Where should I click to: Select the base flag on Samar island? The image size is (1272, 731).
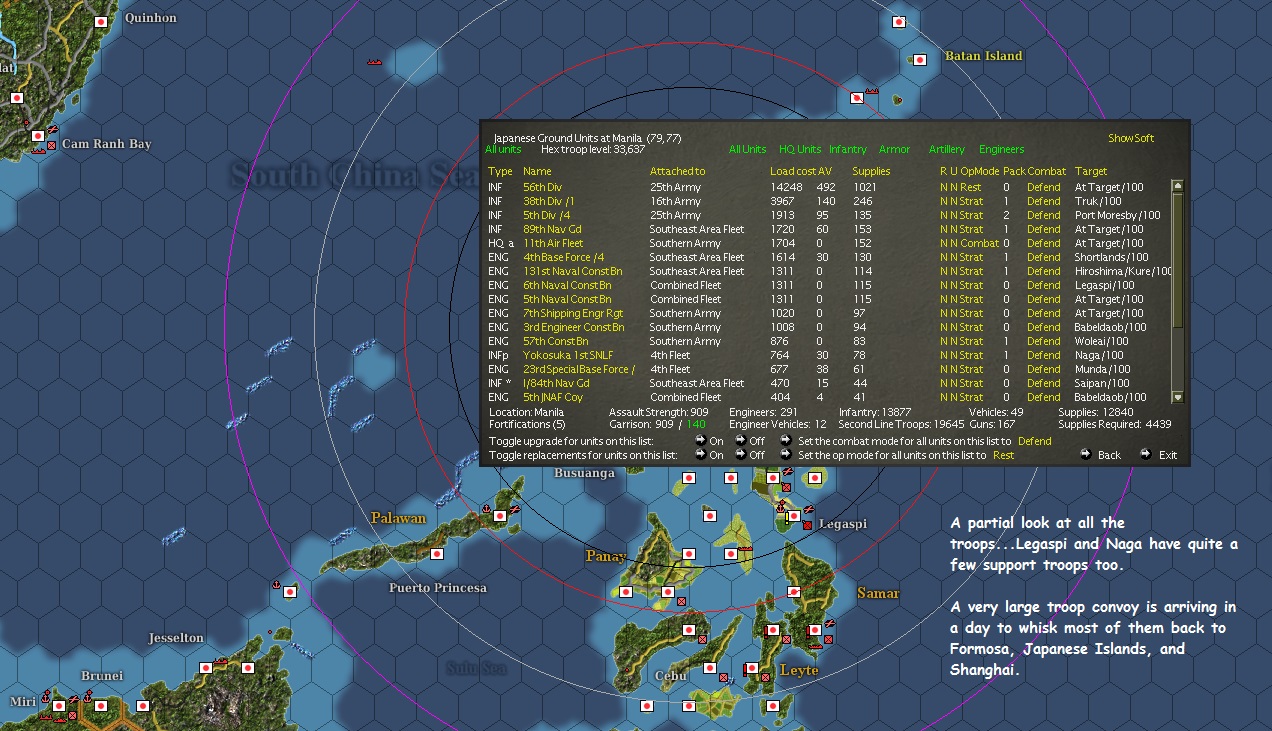pos(795,592)
